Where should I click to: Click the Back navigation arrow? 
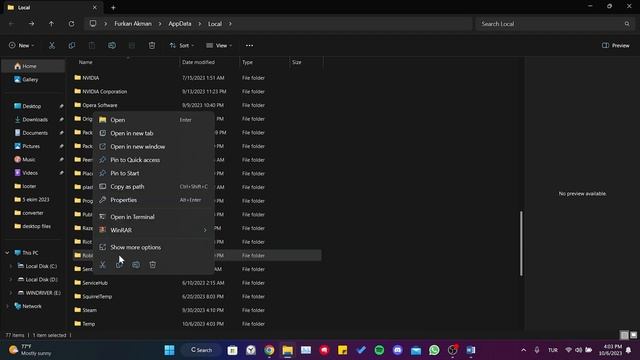pyautogui.click(x=11, y=24)
